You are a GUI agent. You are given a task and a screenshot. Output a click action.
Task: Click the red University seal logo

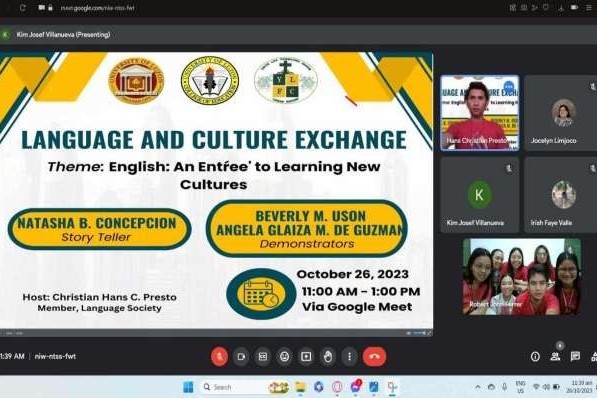(136, 80)
